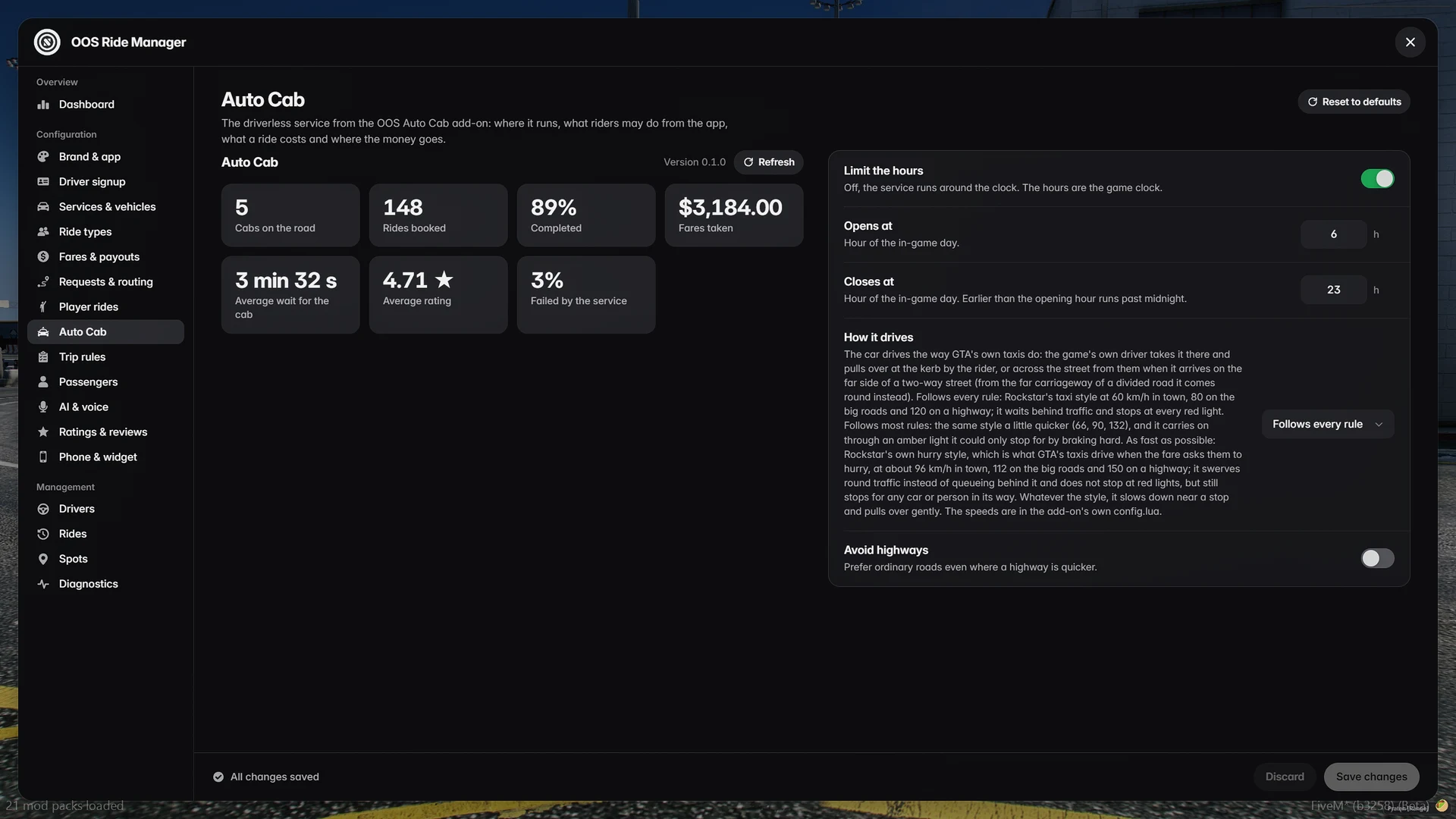Click the Services & vehicles car icon
Image resolution: width=1456 pixels, height=819 pixels.
43,207
